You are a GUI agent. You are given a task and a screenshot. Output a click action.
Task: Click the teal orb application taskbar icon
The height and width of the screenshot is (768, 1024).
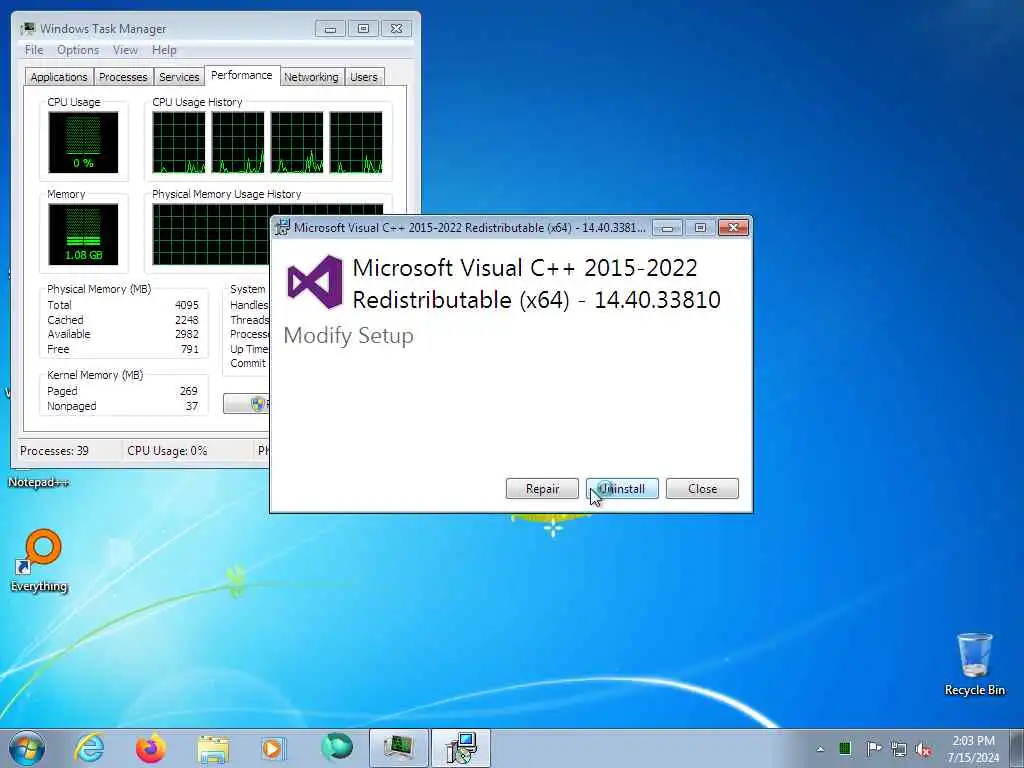[337, 748]
